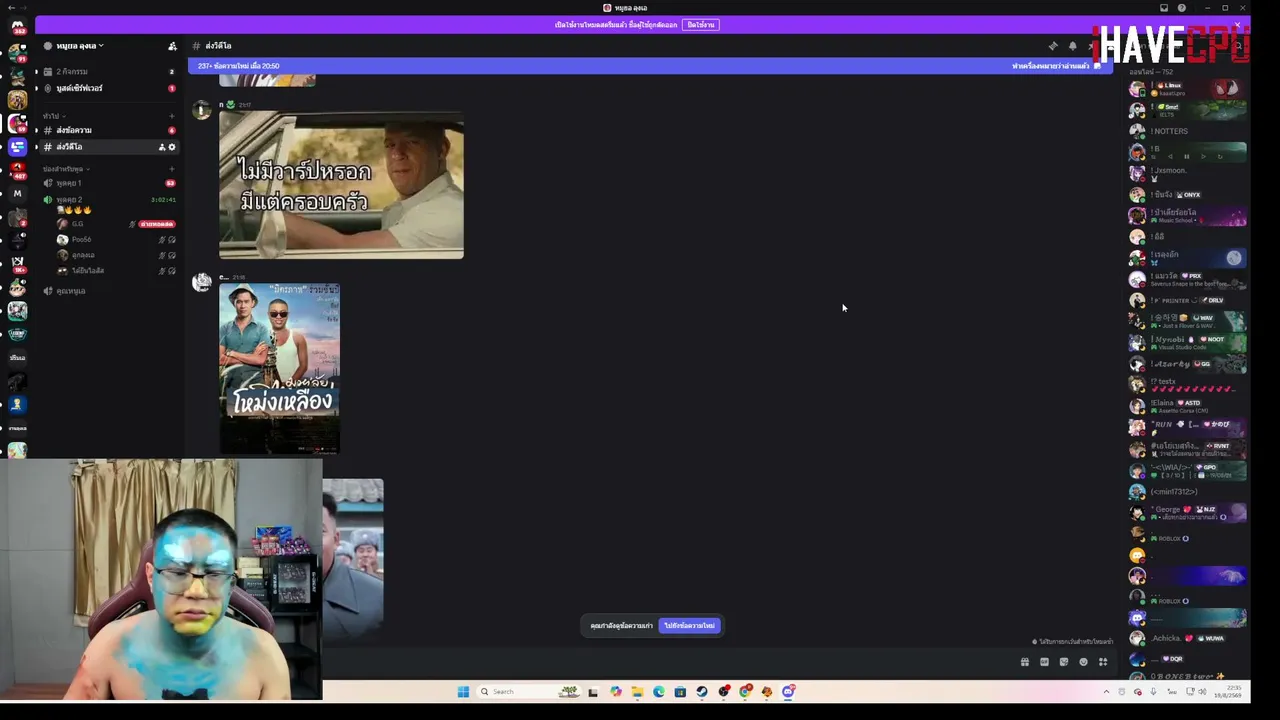Open the purple server icon in the list
1280x720 pixels.
click(17, 147)
